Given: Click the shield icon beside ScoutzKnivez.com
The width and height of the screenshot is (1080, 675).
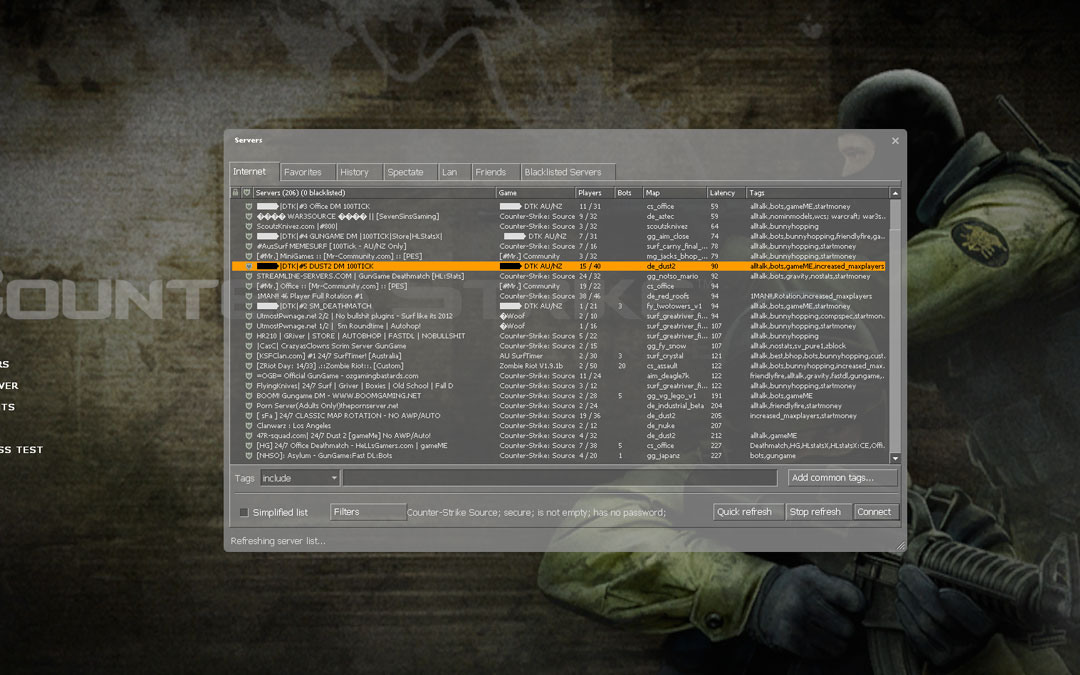Looking at the screenshot, I should click(249, 226).
